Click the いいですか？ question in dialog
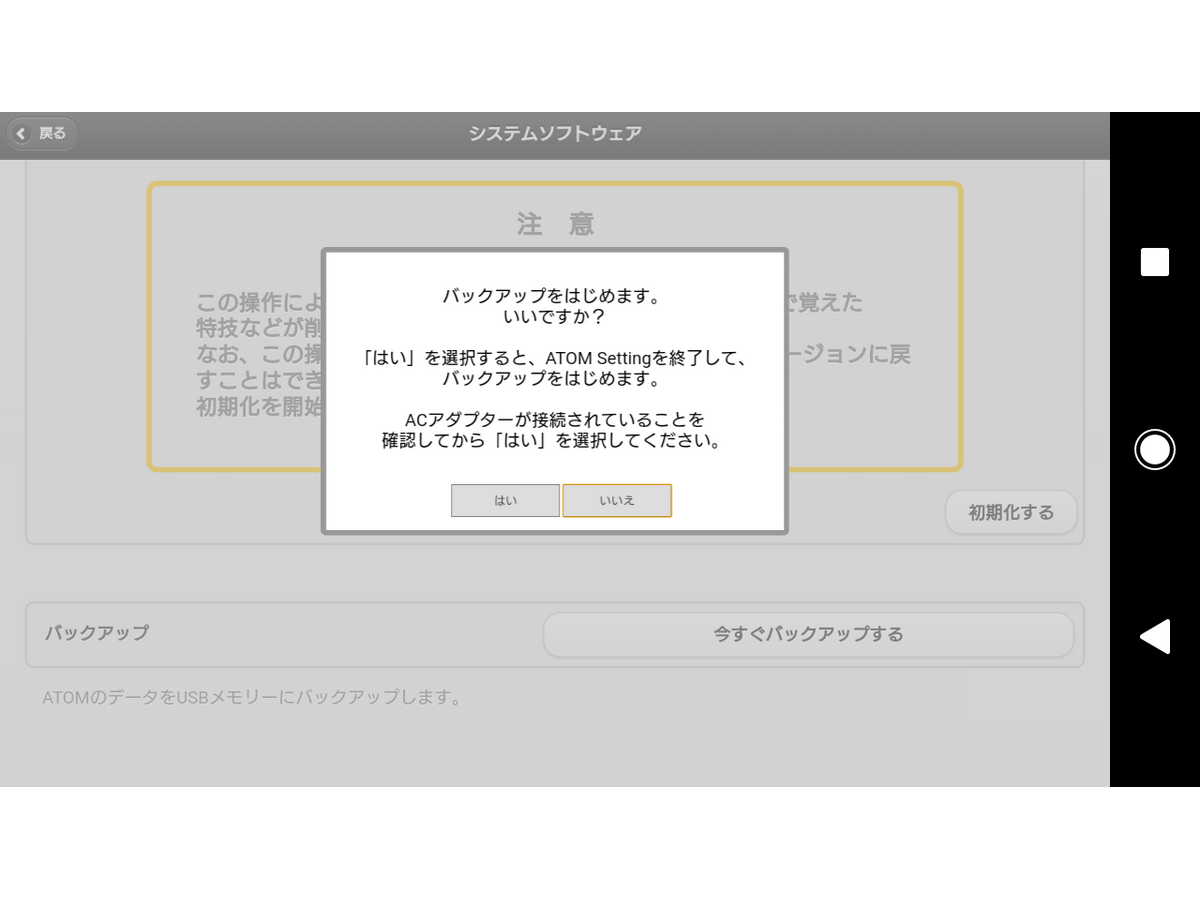 555,317
